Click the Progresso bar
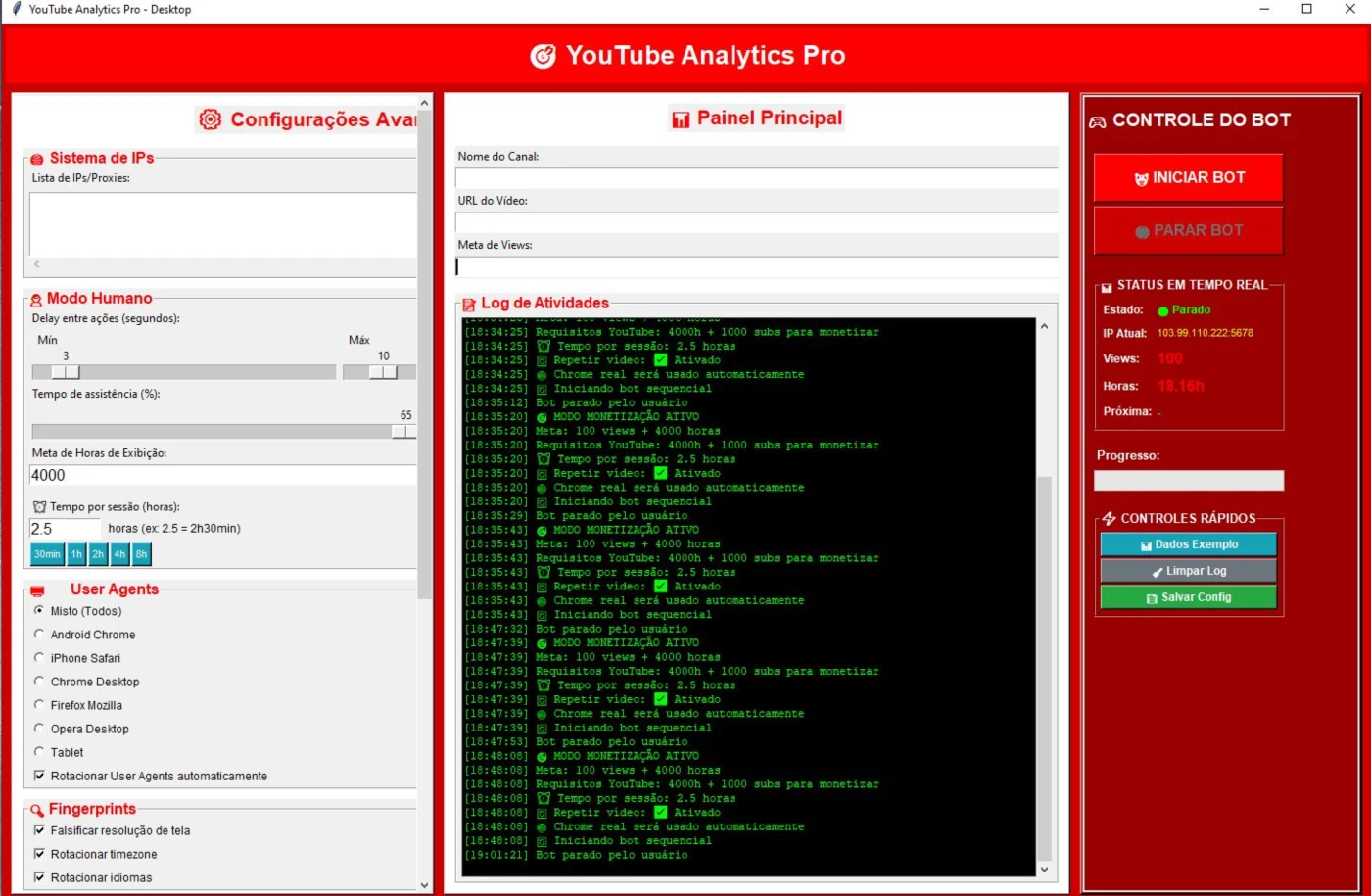1371x896 pixels. [x=1188, y=481]
